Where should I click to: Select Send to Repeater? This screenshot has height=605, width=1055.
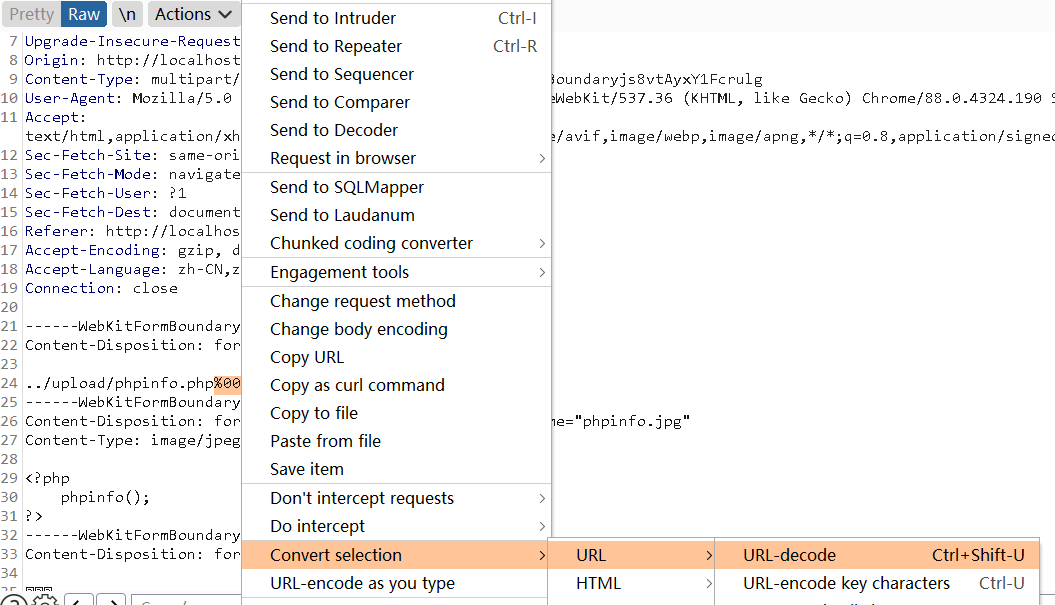(336, 46)
